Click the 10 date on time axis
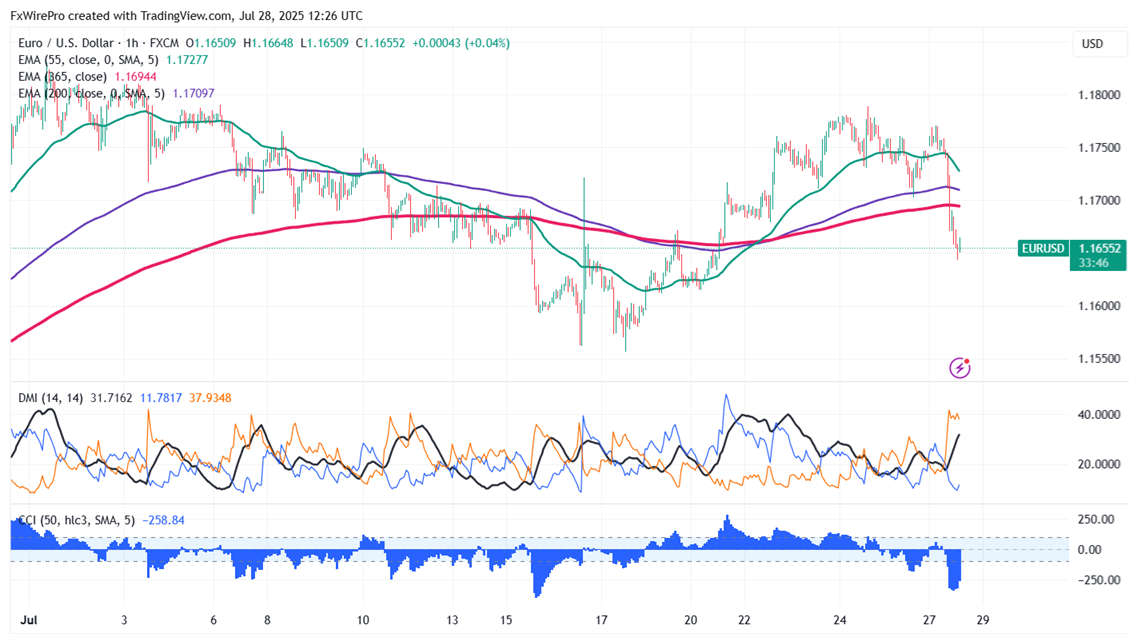Screen dimensions: 1129x634 [363, 620]
